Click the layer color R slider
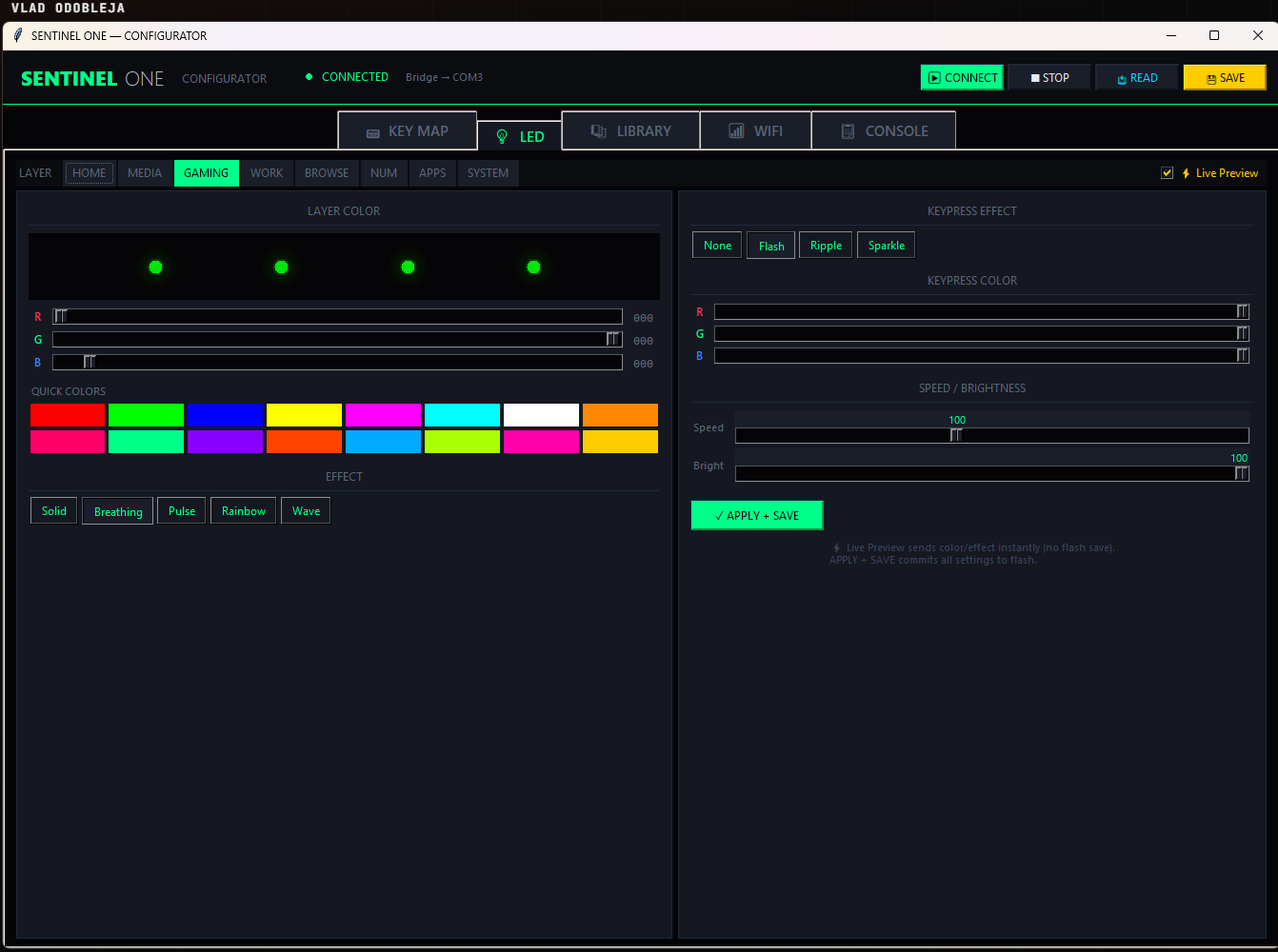Screen dimensions: 1278x952 point(337,317)
